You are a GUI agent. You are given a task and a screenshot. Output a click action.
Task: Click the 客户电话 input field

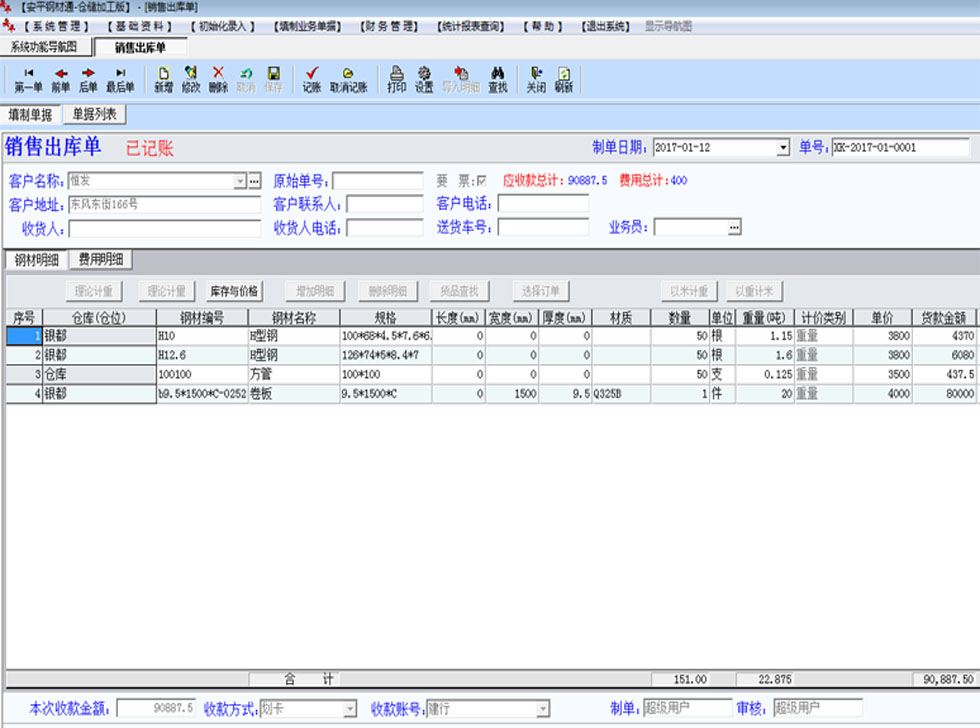[x=543, y=204]
